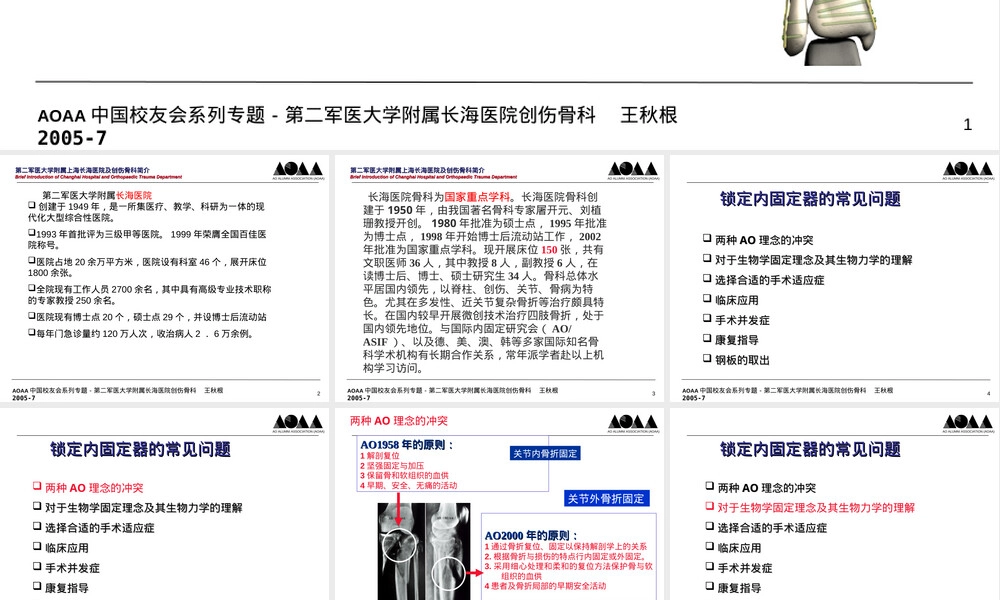Click 1 解剖复位 in the AO1958 list
The image size is (1000, 600).
tap(380, 456)
